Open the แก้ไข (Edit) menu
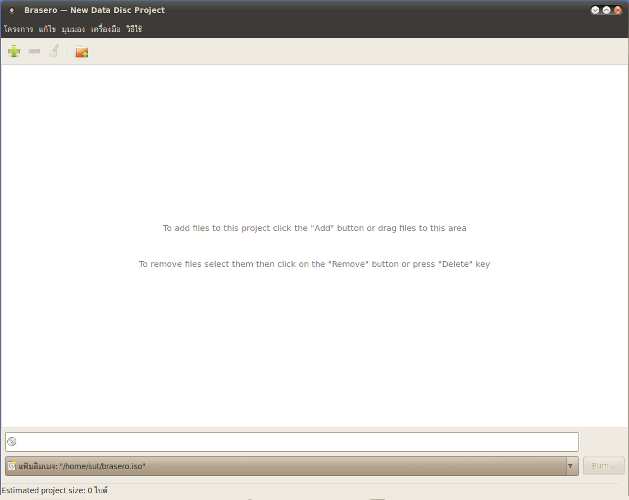The width and height of the screenshot is (629, 500). click(x=47, y=29)
